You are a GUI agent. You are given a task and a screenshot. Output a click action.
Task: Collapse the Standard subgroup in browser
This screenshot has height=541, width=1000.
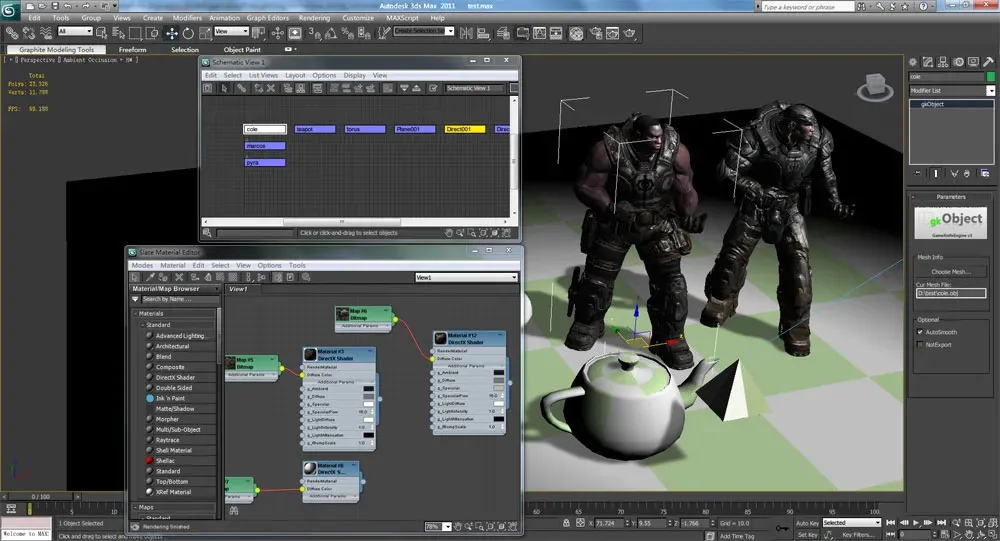(143, 325)
